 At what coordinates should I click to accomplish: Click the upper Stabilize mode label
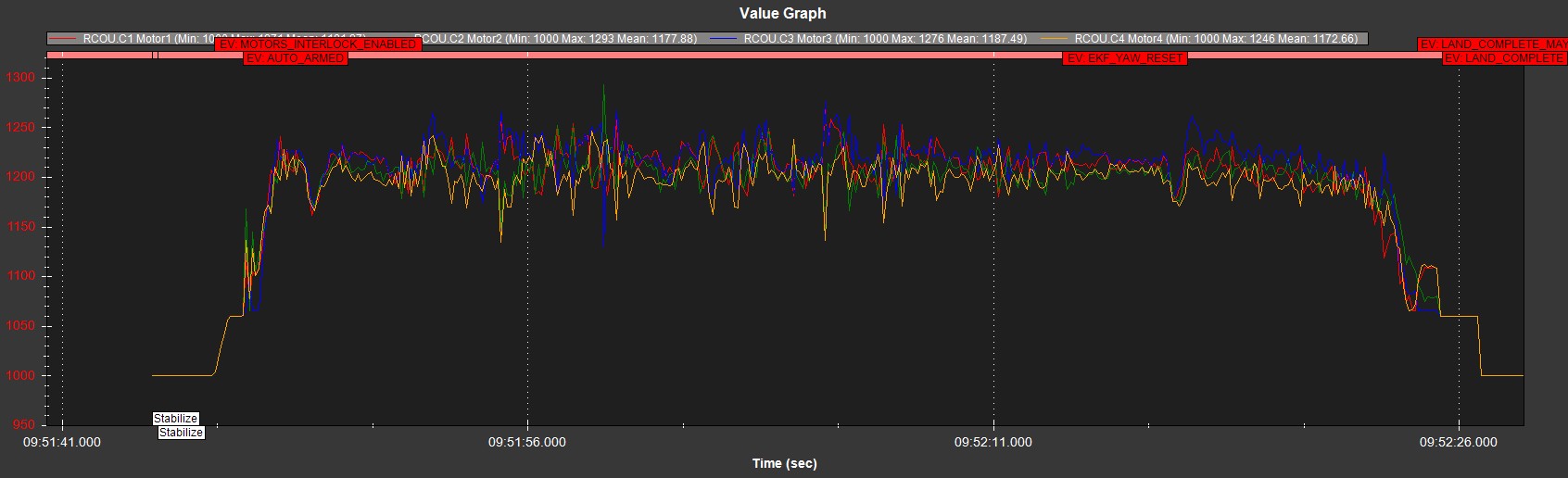[175, 419]
